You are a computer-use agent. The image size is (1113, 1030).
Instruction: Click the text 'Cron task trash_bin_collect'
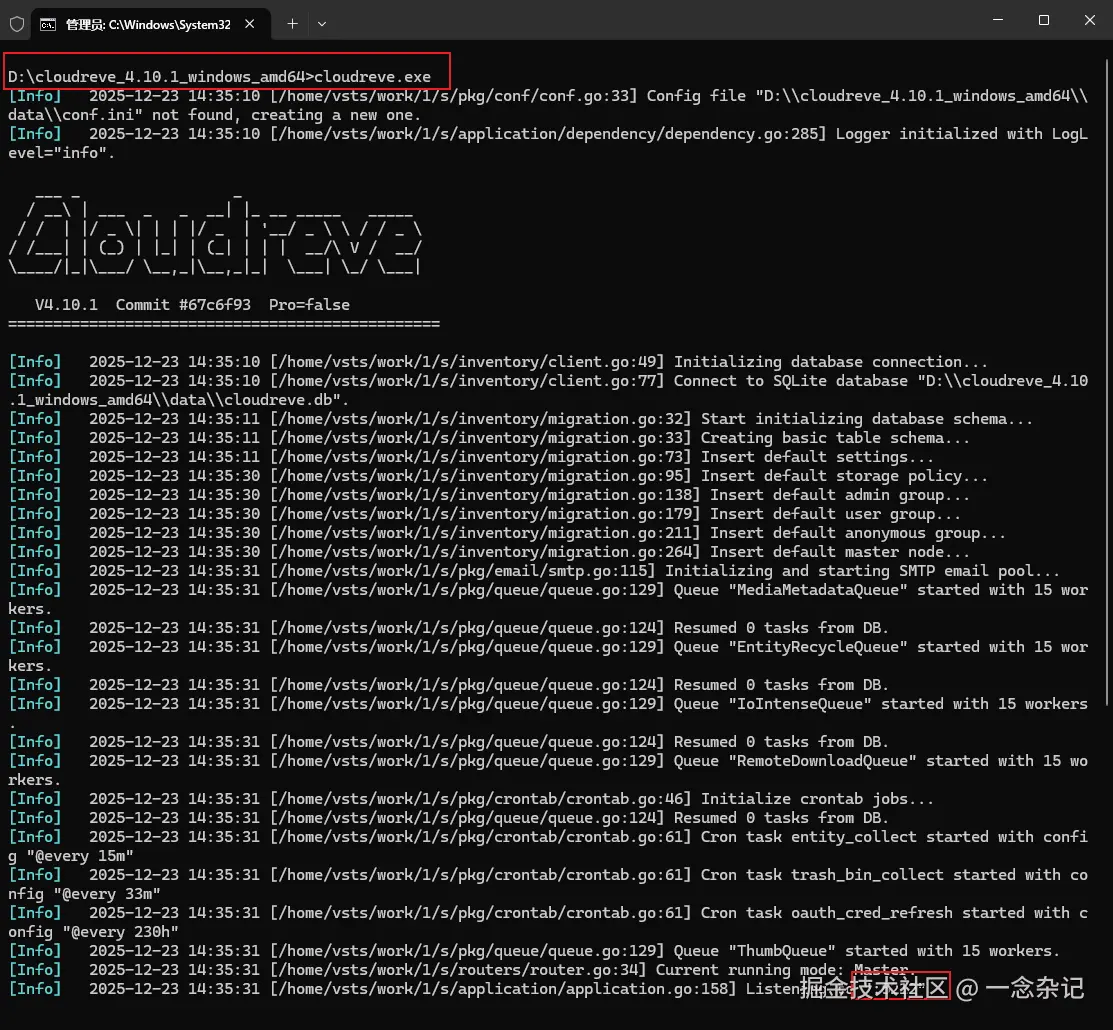click(x=822, y=875)
